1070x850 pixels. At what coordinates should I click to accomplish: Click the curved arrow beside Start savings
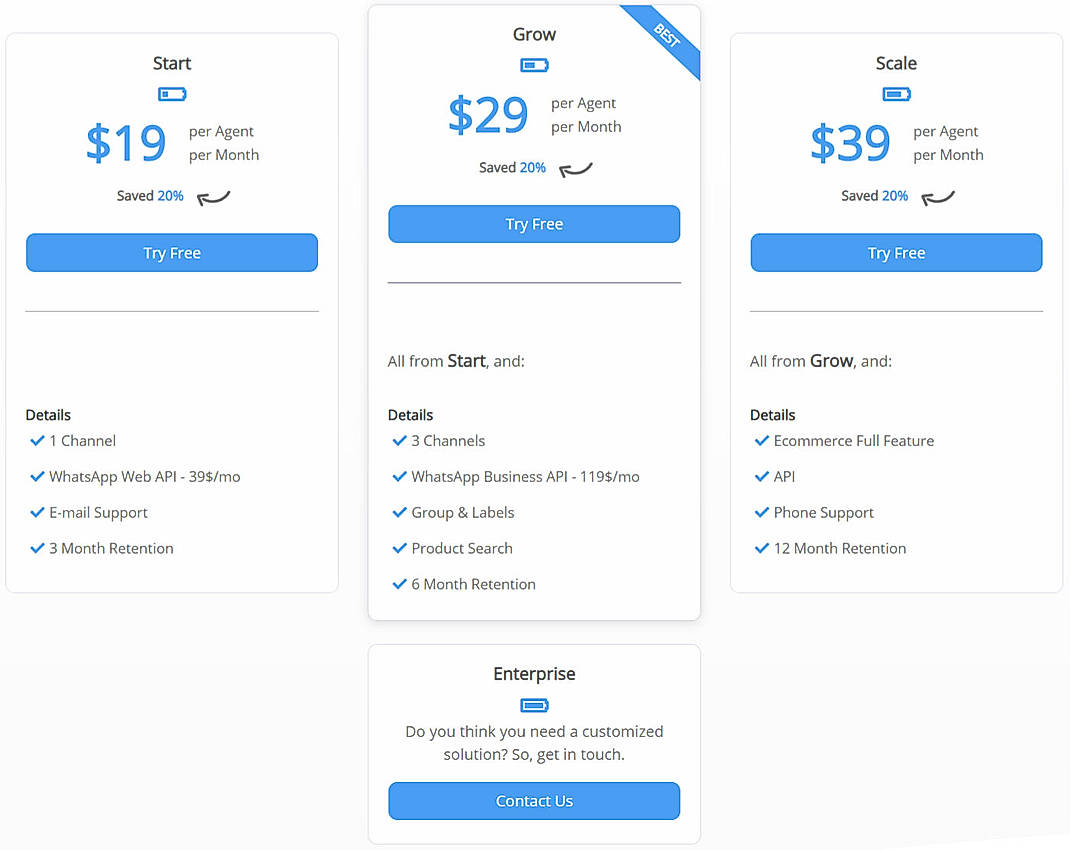[x=214, y=198]
